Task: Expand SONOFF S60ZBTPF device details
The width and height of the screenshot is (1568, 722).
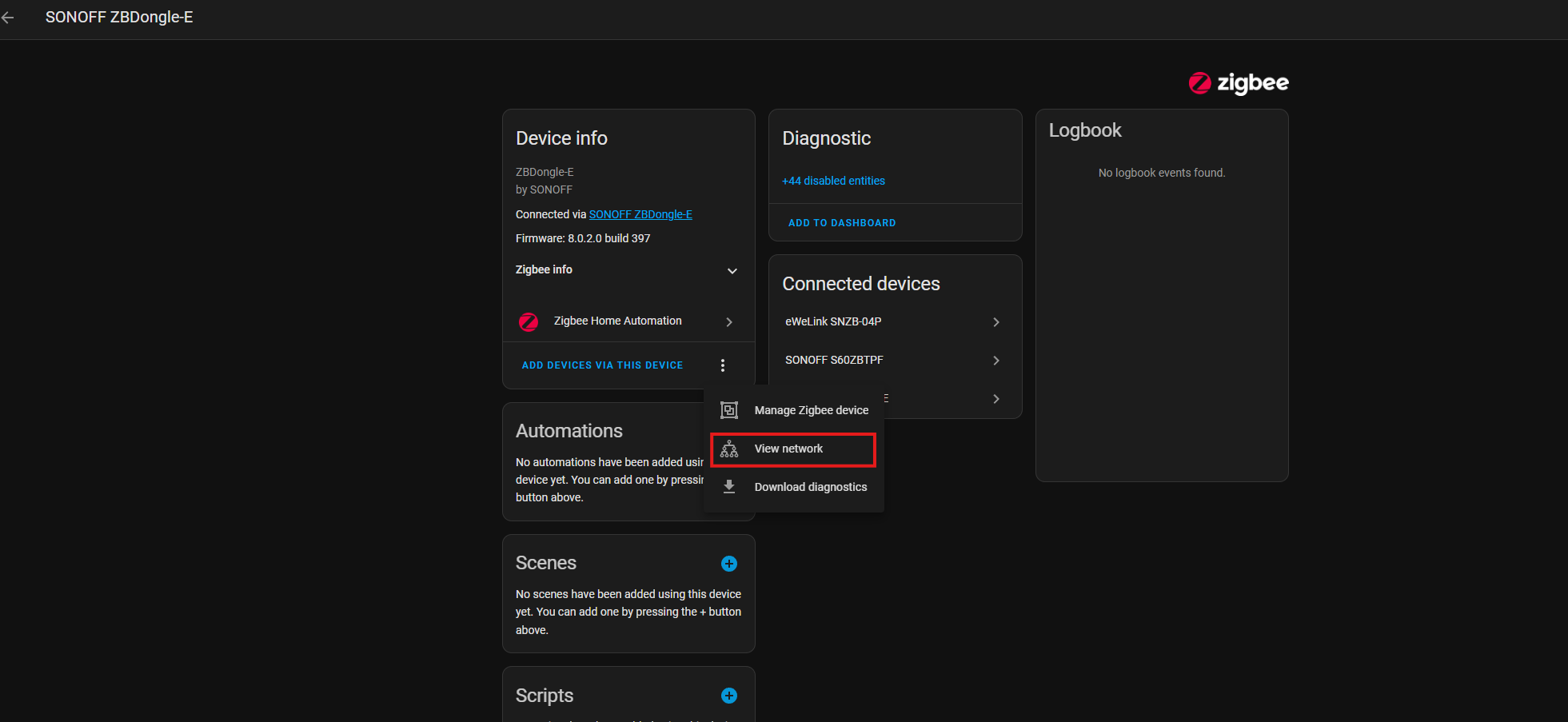Action: tap(995, 361)
